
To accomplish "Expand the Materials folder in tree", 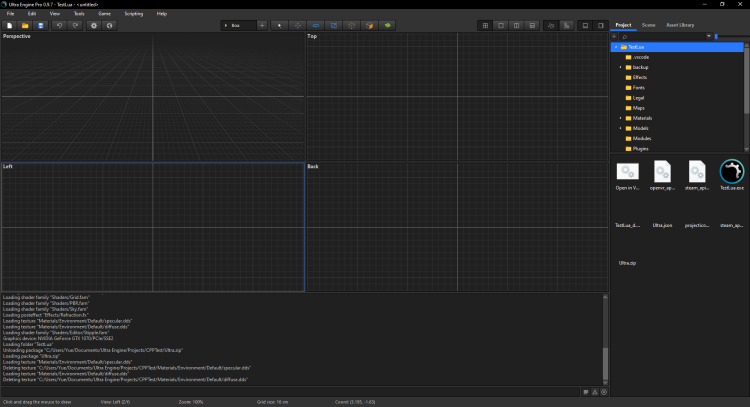I will [x=620, y=118].
